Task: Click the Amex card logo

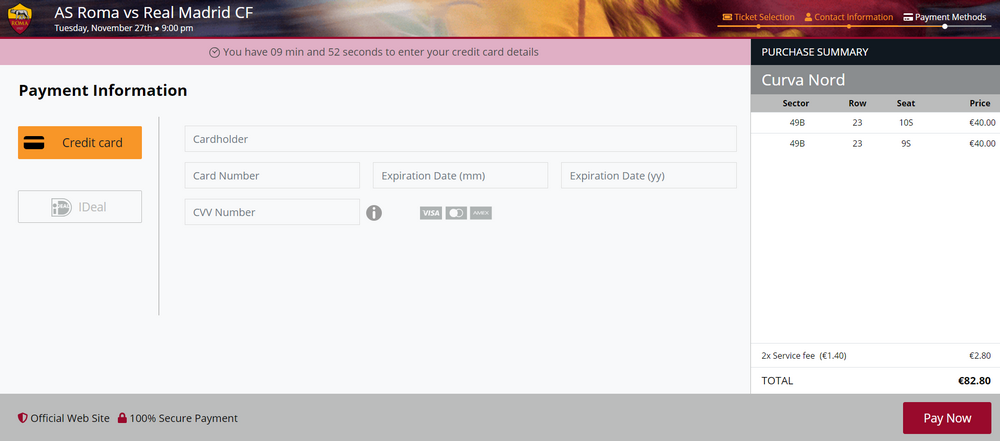Action: 481,213
